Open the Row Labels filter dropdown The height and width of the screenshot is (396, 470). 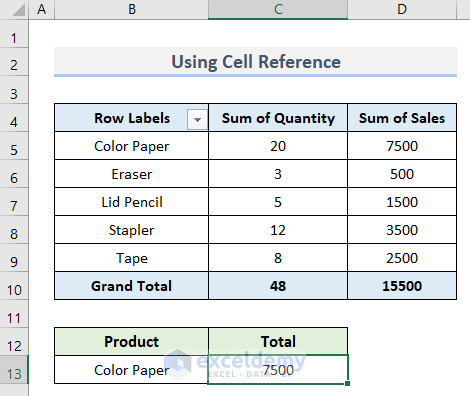click(x=197, y=119)
